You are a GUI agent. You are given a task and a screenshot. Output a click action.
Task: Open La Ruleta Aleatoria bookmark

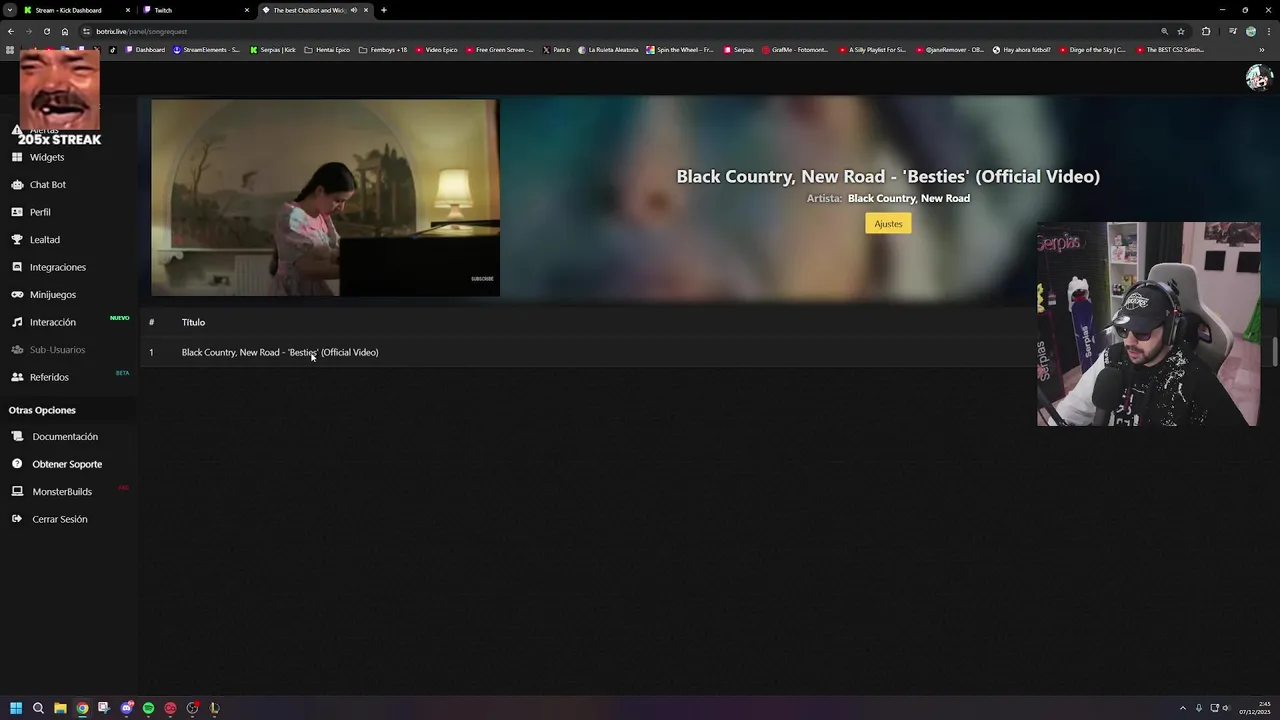(x=608, y=50)
